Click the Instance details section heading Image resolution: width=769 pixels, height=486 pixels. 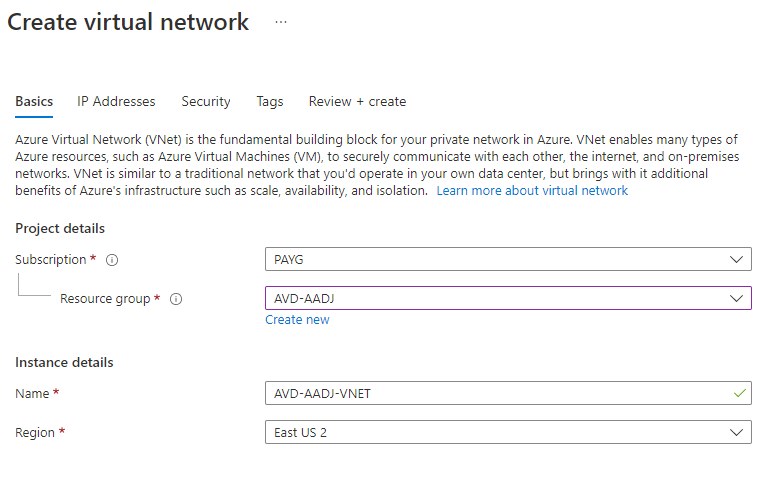click(x=64, y=363)
